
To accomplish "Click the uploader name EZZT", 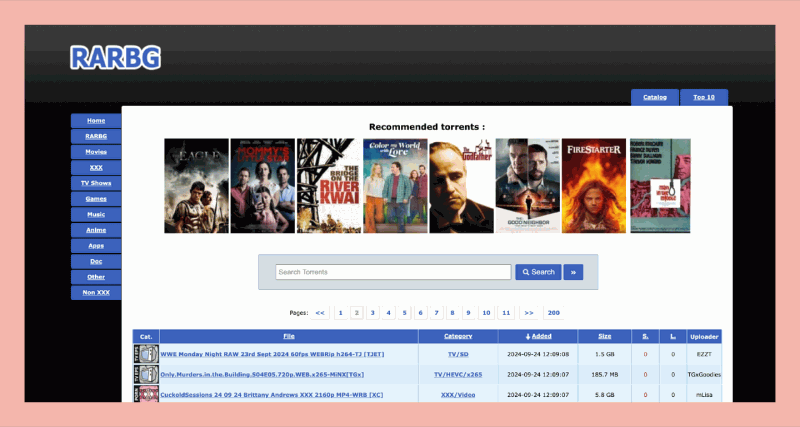I will point(704,354).
